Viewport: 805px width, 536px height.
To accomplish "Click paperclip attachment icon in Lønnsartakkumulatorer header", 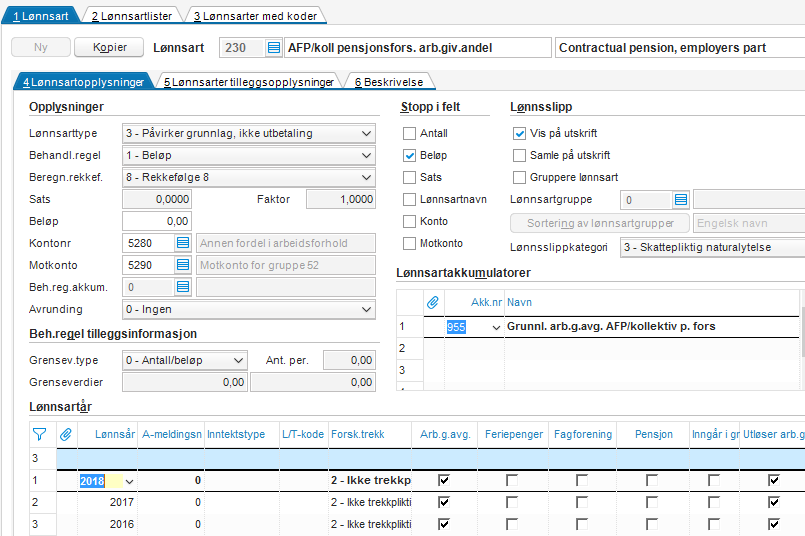I will pos(433,302).
